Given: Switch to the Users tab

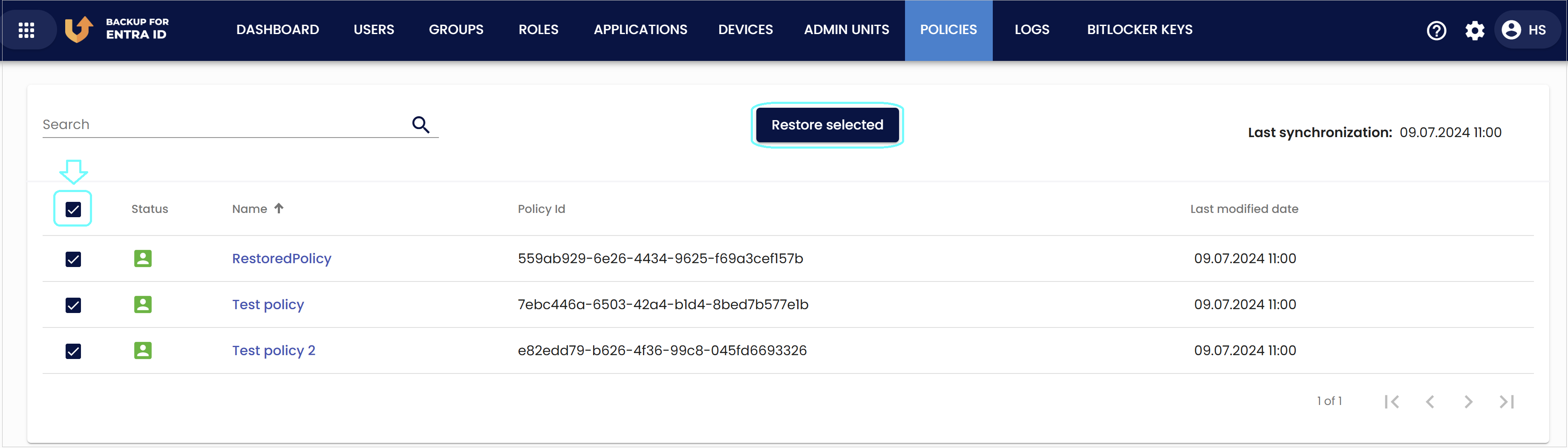Looking at the screenshot, I should click(374, 30).
